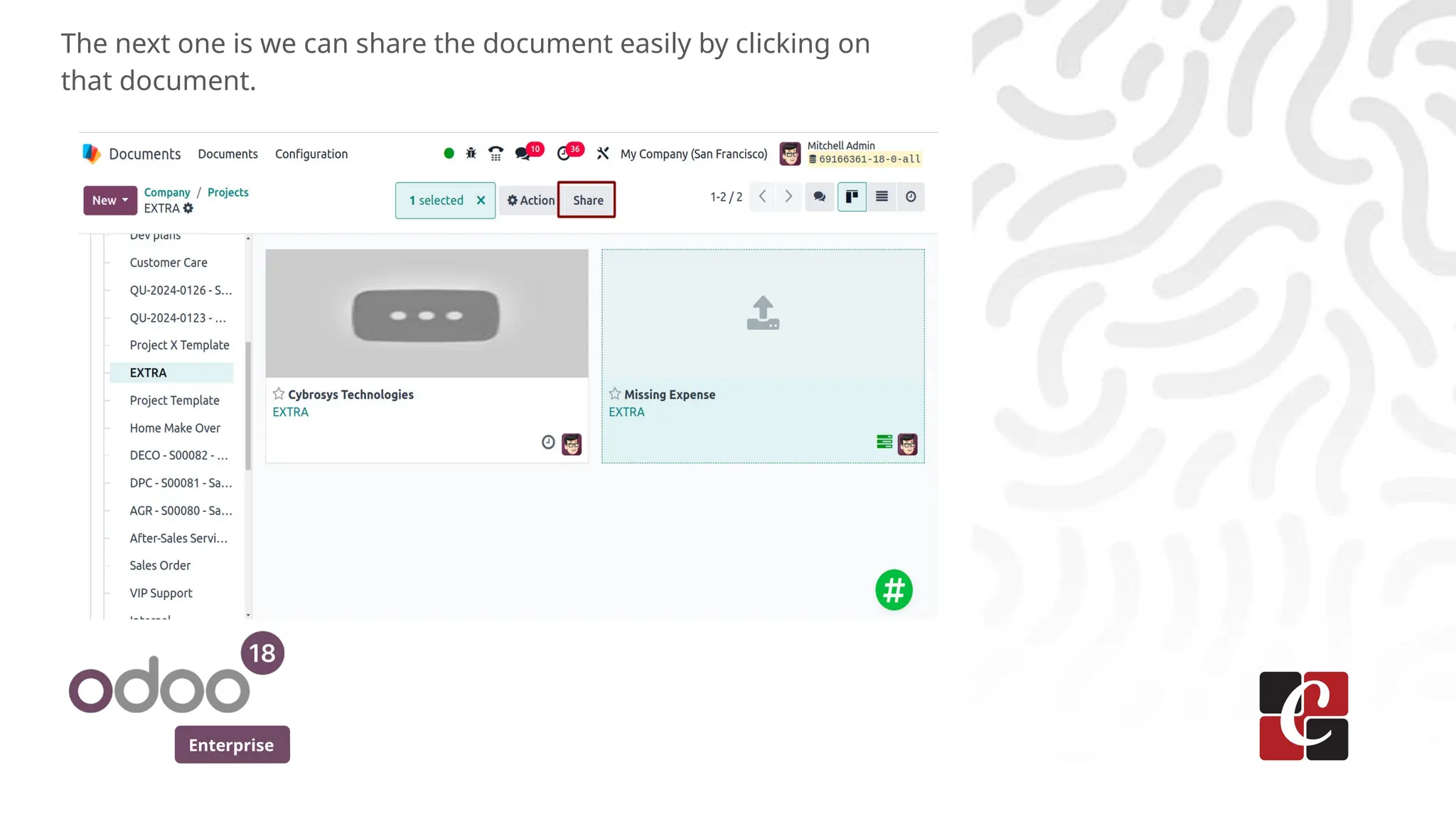
Task: Click the Cybrosys Technologies document thumbnail
Action: click(x=427, y=314)
